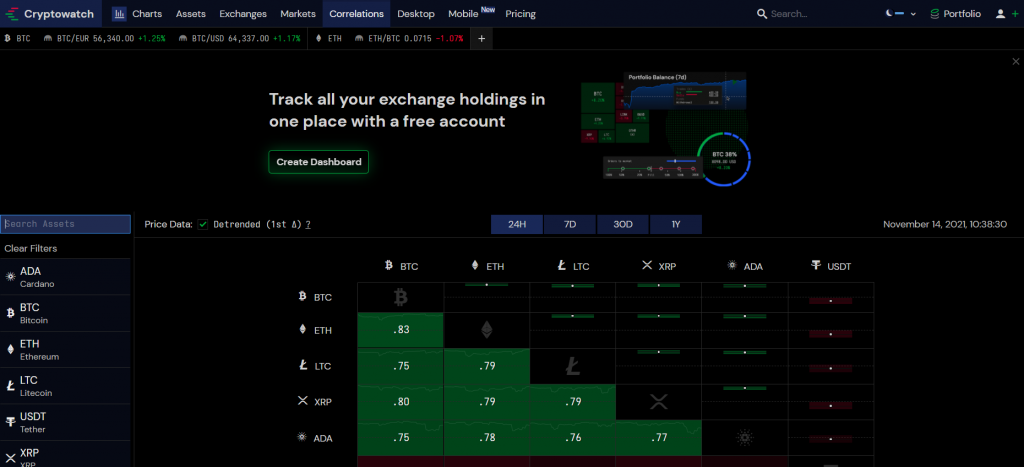Click the Litecoin logo diagonal cell
The image size is (1024, 467).
click(x=573, y=366)
